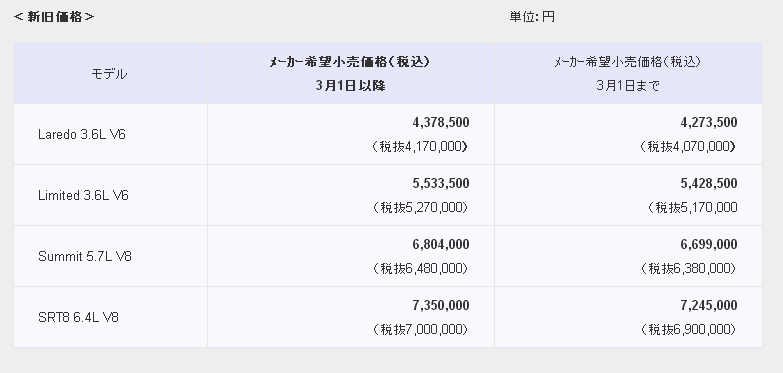Select the 3月1日以降 price column header
This screenshot has width=783, height=373.
tap(351, 74)
